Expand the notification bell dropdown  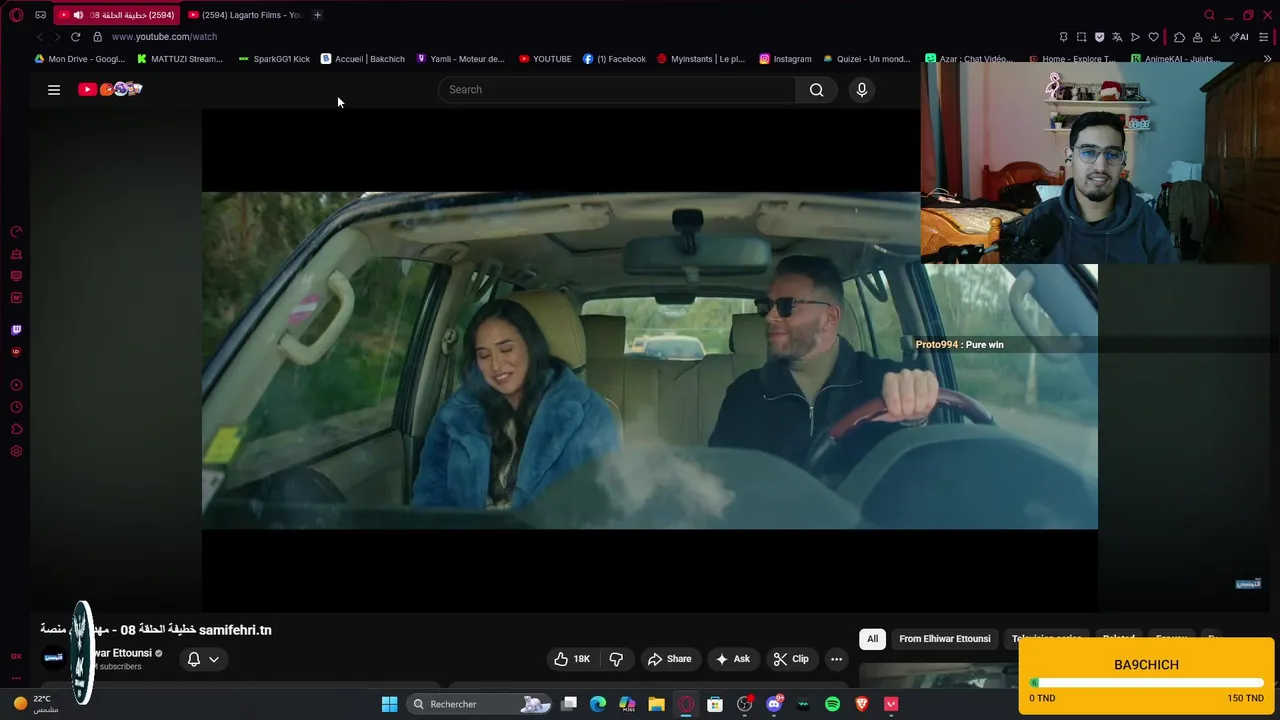(203, 659)
